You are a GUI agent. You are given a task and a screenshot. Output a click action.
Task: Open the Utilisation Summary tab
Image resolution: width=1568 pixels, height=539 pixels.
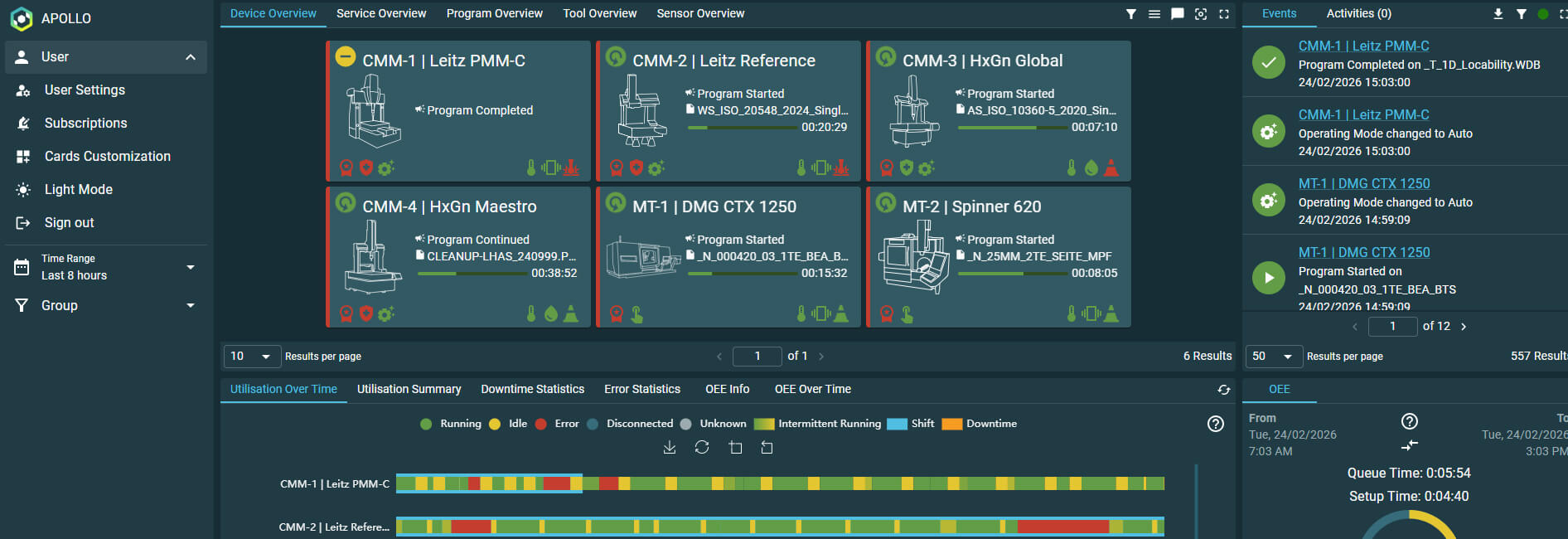(409, 389)
